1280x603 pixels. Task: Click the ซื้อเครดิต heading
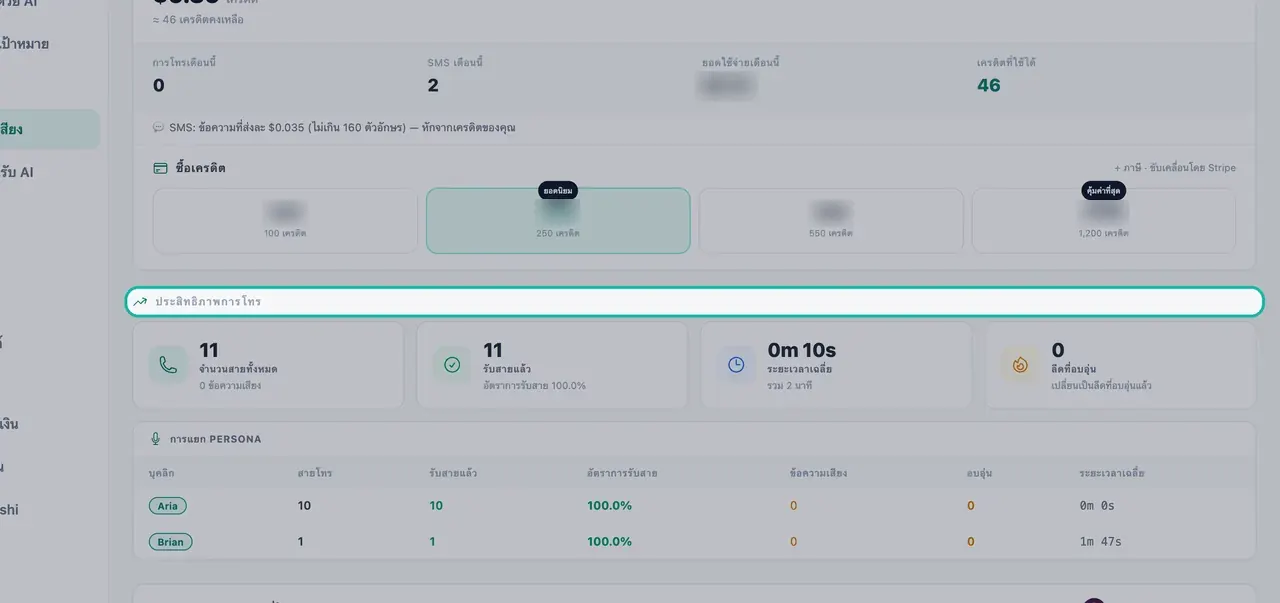(200, 168)
